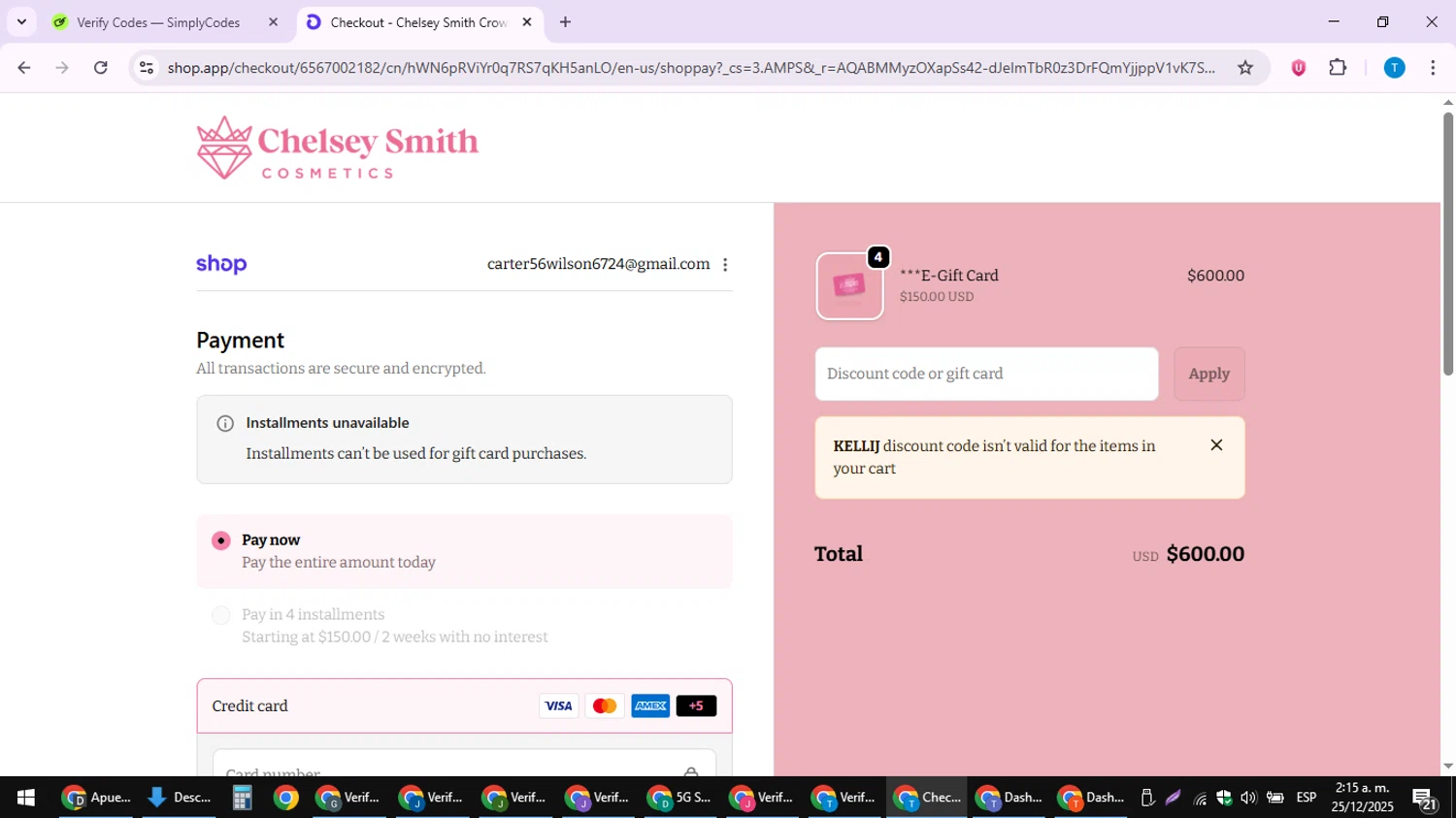Screen dimensions: 1456x818
Task: Select Pay in 4 installments radio button
Action: (221, 615)
